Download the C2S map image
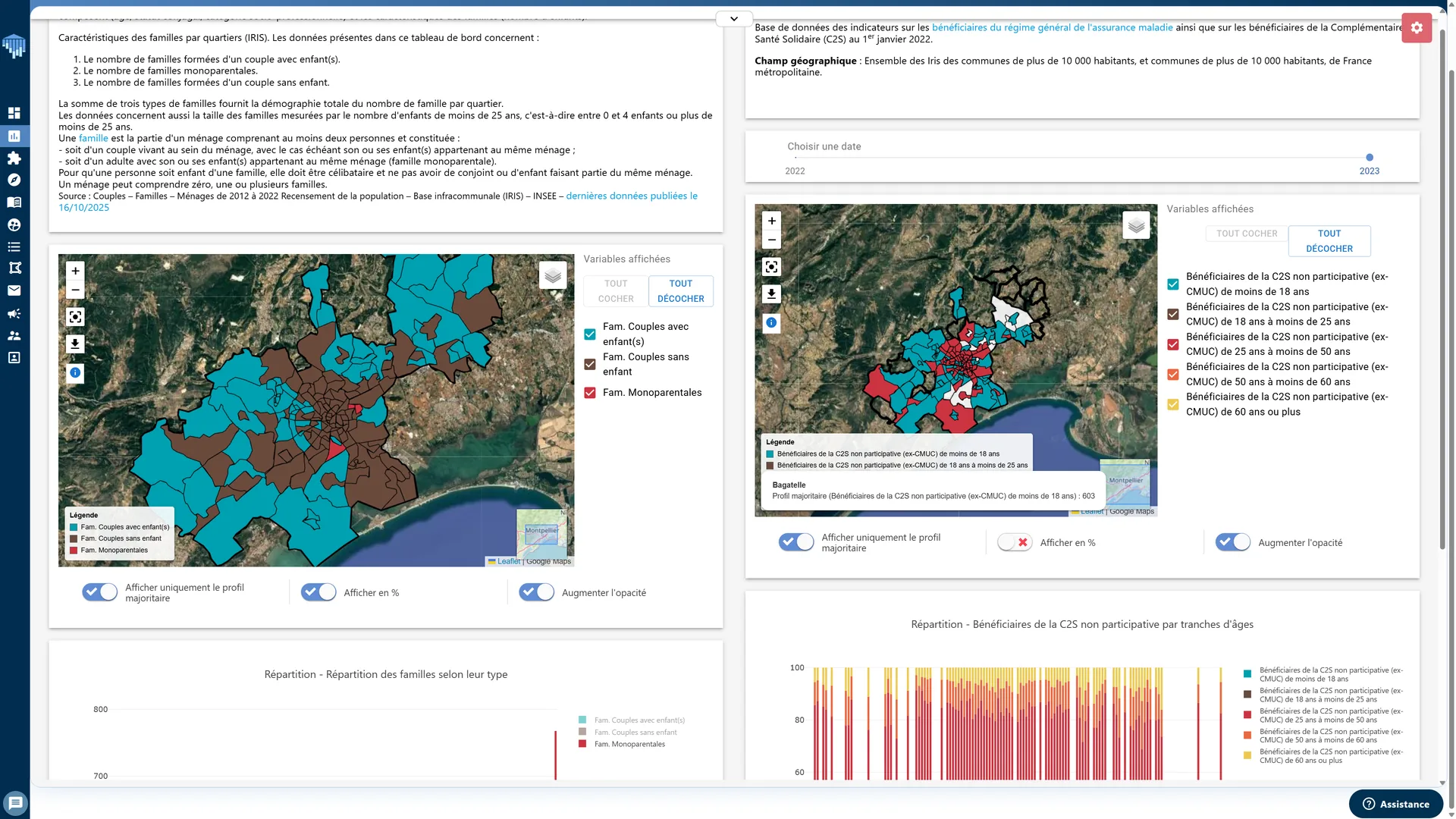Screen dimensions: 1456x819 [x=771, y=293]
